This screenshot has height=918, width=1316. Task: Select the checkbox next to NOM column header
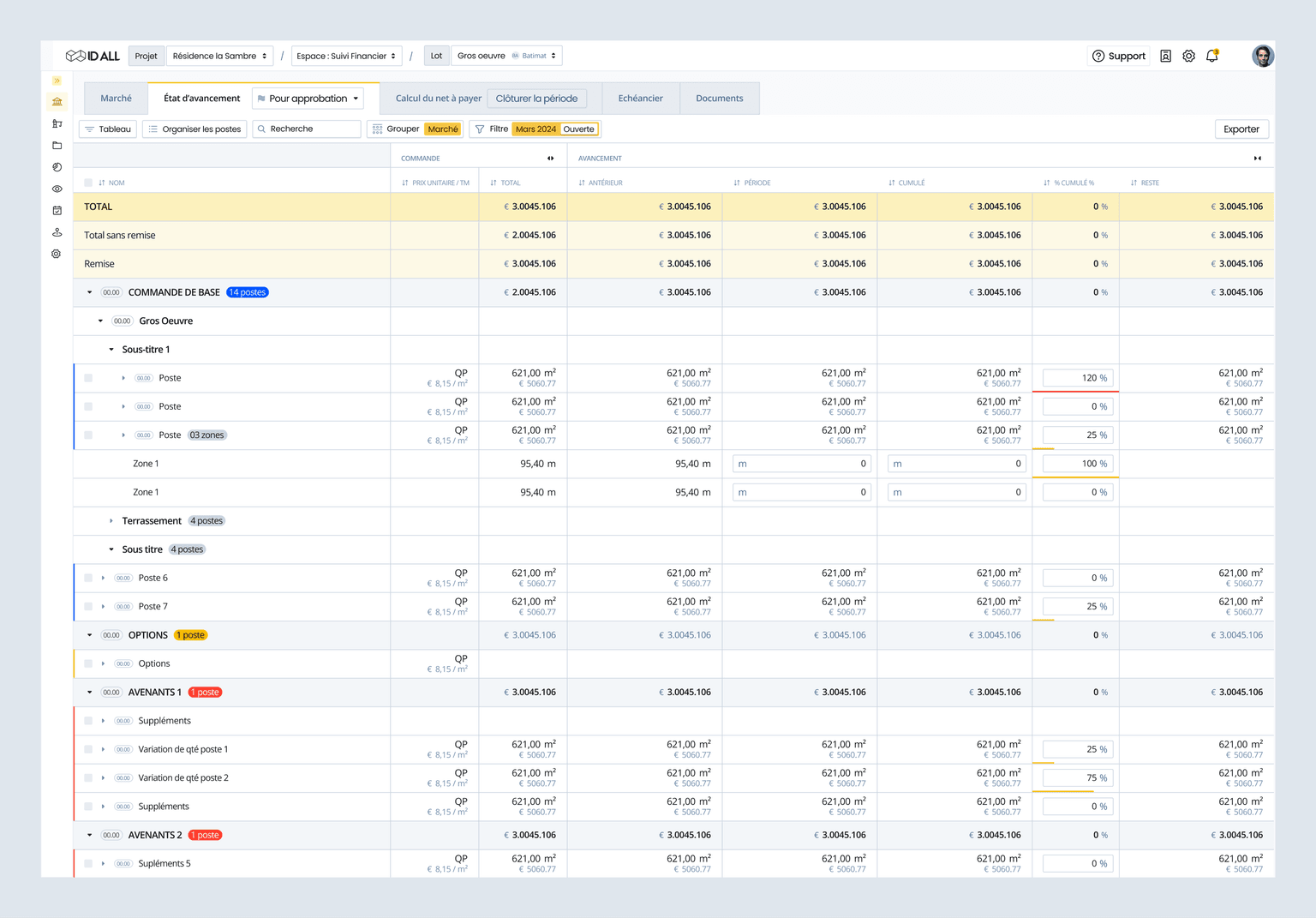click(x=88, y=182)
